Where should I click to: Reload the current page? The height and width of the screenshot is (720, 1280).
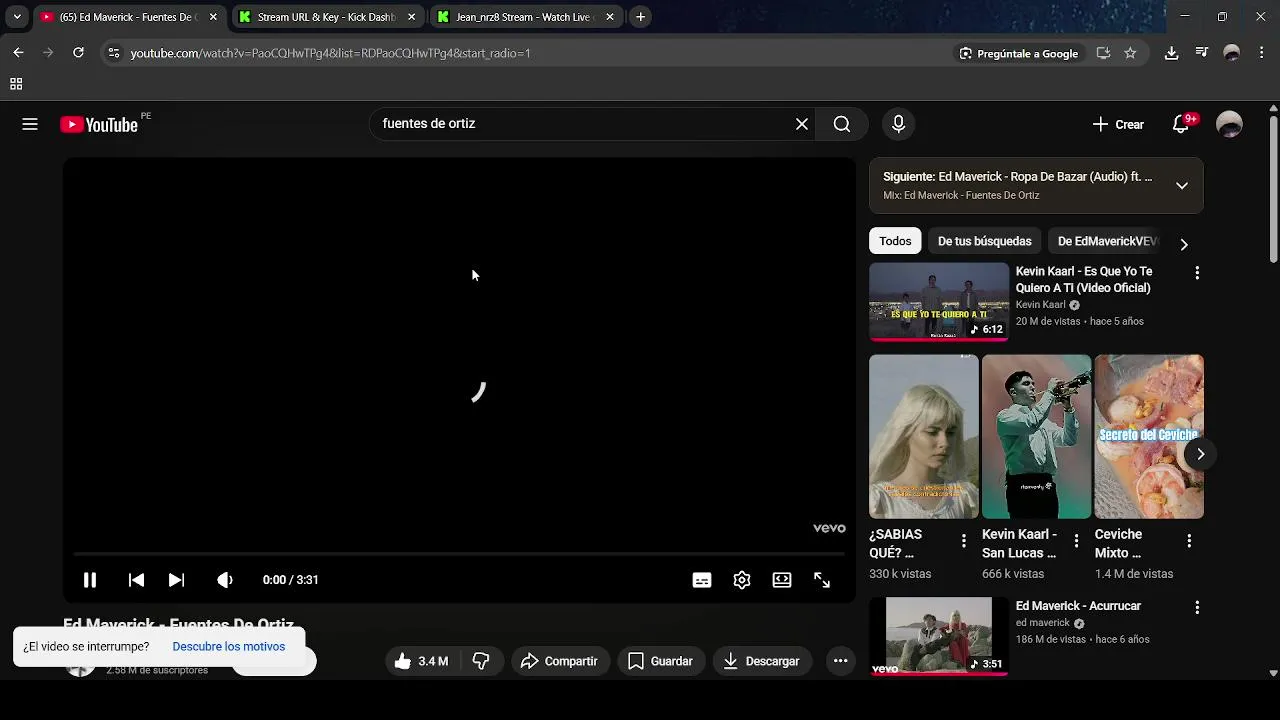click(x=78, y=53)
